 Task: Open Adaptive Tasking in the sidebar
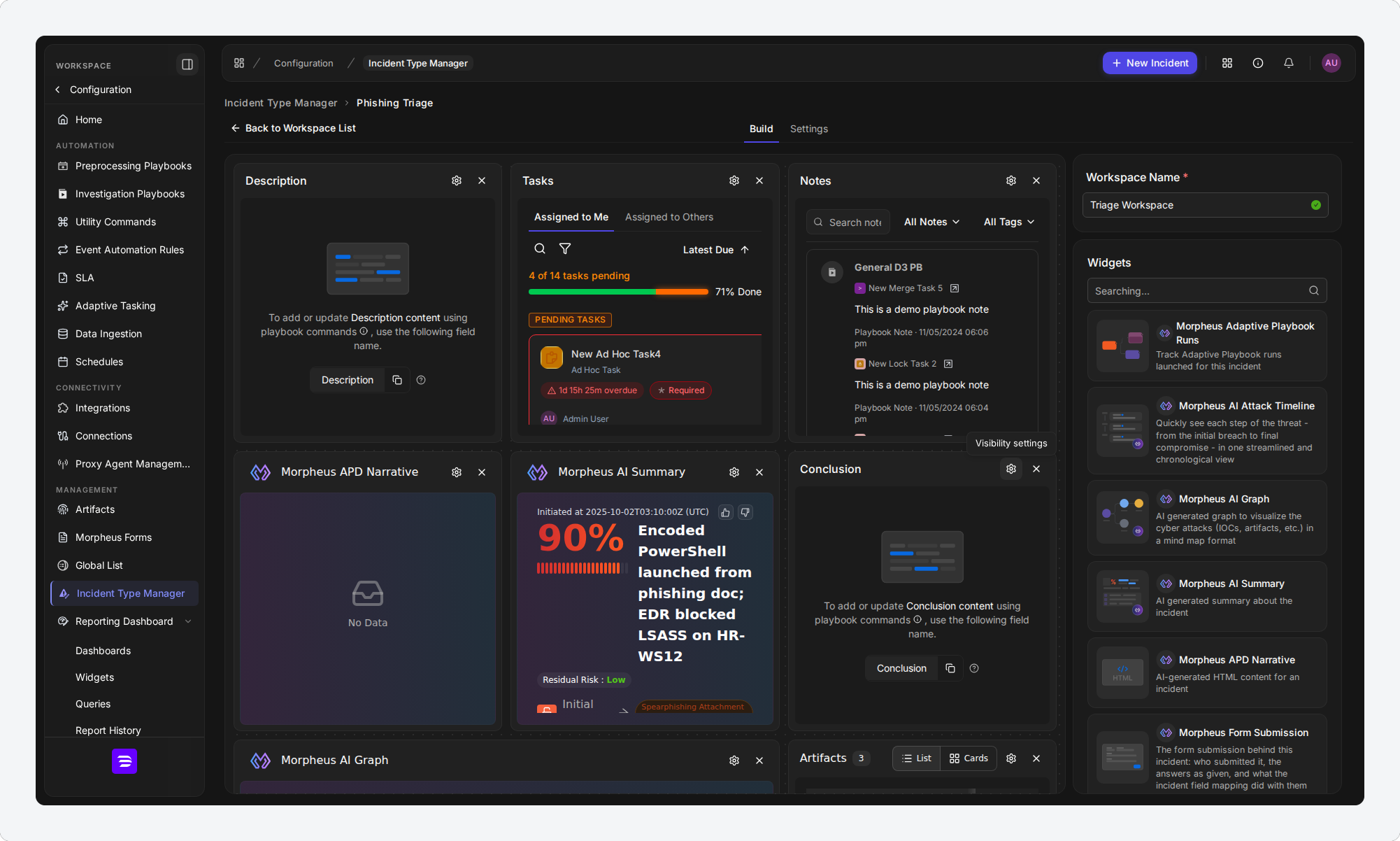115,306
